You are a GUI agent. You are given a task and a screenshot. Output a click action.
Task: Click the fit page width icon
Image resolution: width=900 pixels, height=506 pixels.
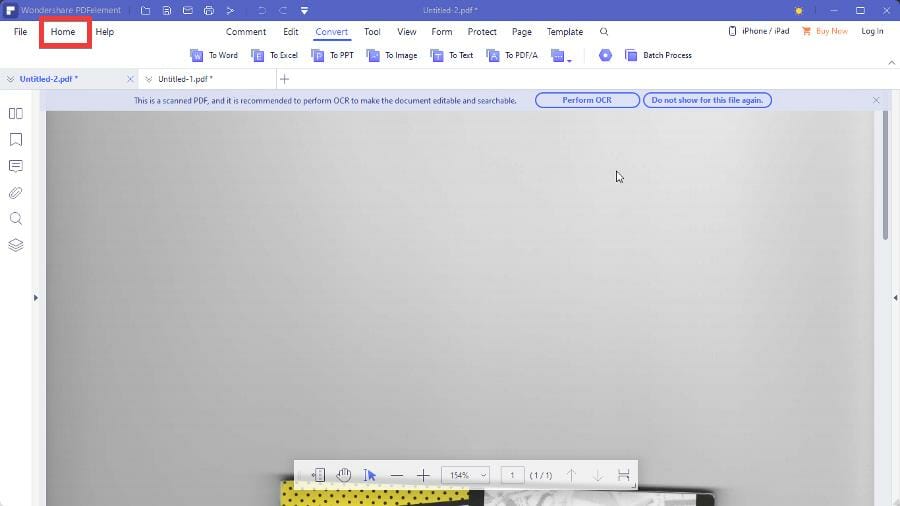[x=623, y=475]
